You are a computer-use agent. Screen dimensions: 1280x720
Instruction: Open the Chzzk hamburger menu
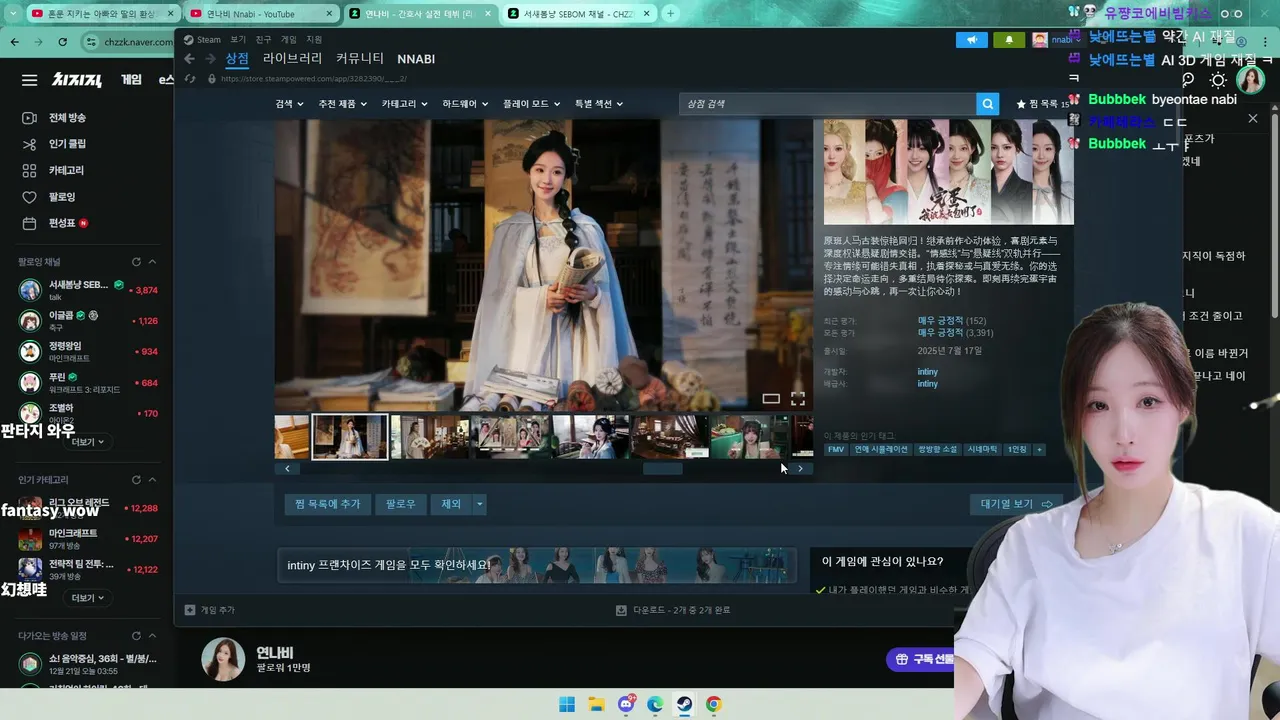click(30, 80)
